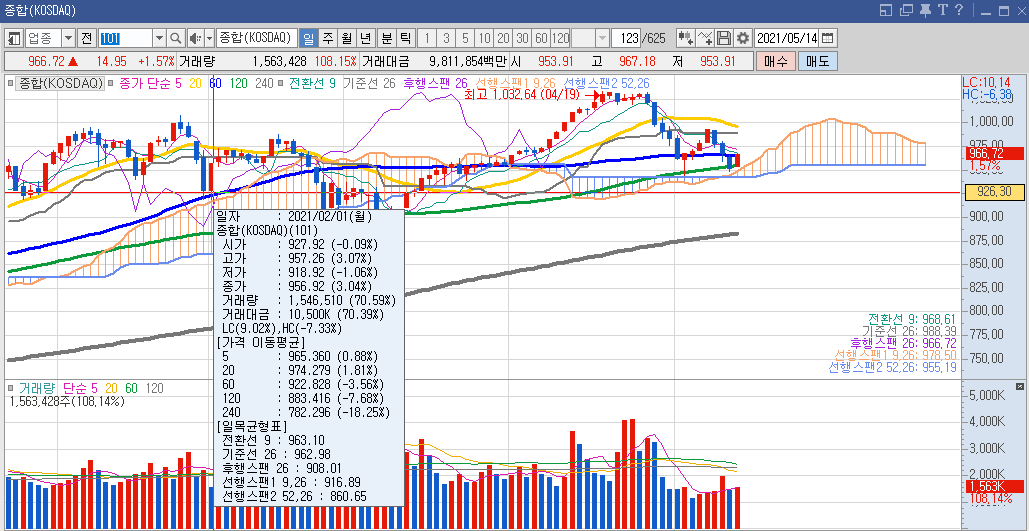
Task: Click the 1,563K volume tag on axis
Action: coord(996,486)
